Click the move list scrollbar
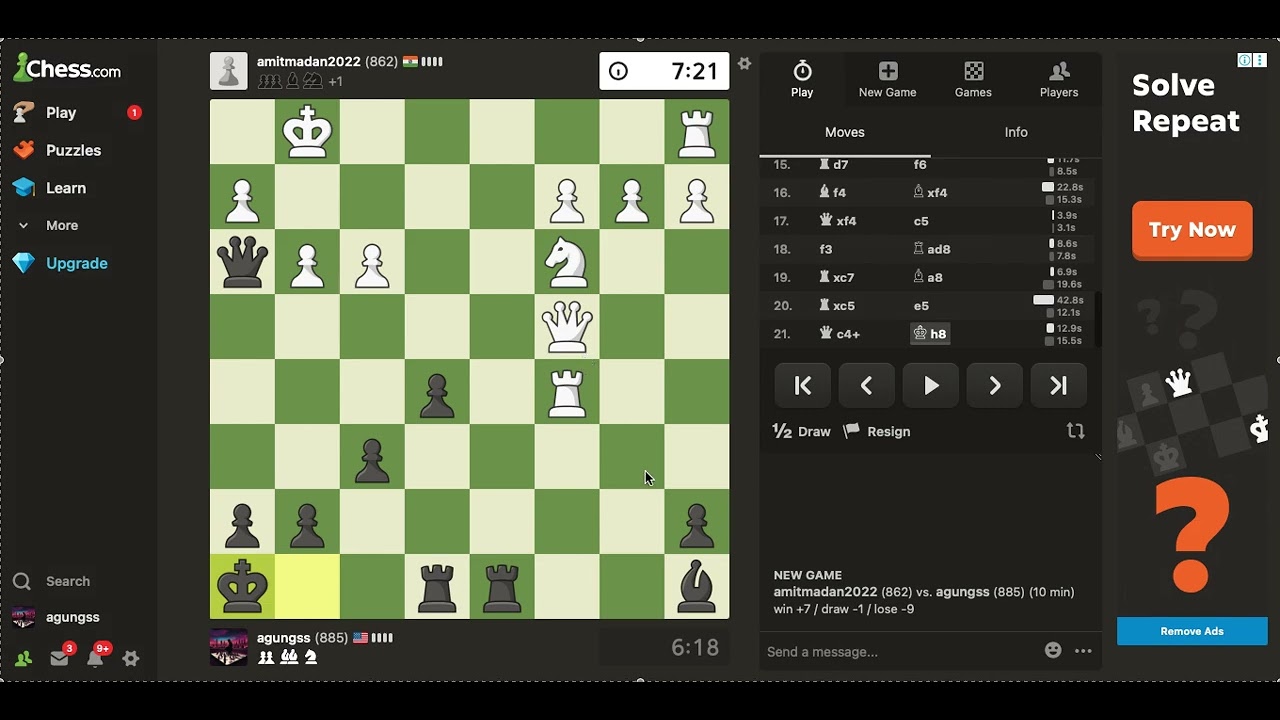Viewport: 1280px width, 720px height. [x=1097, y=318]
